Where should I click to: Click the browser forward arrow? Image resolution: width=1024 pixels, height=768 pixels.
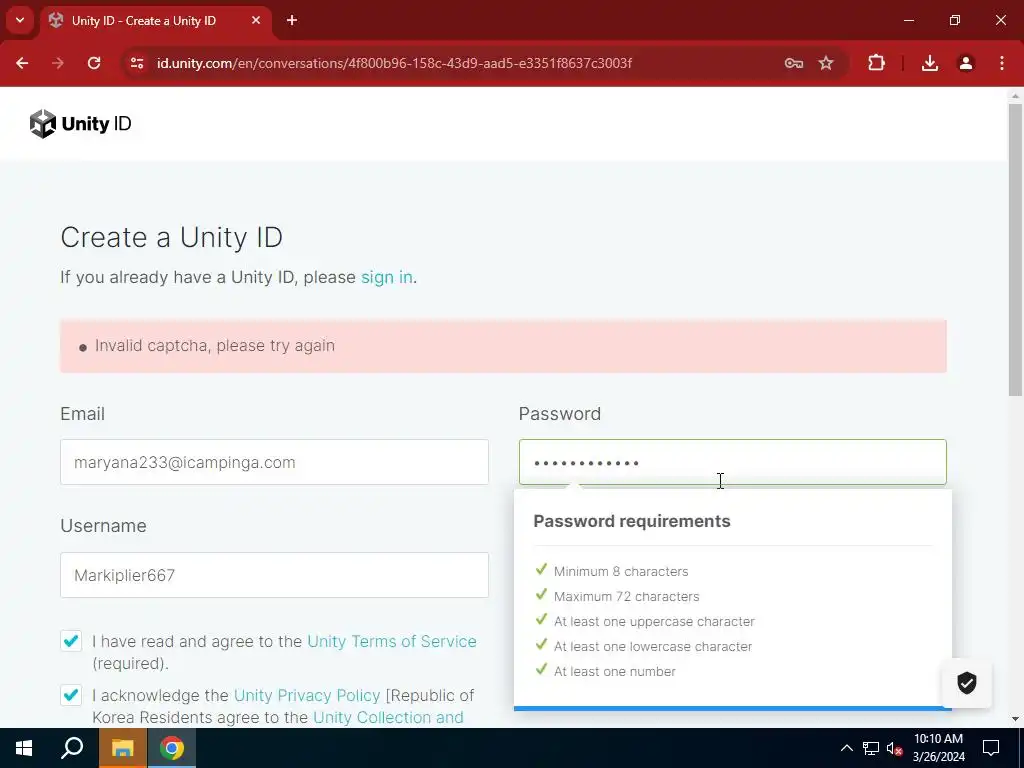click(58, 63)
